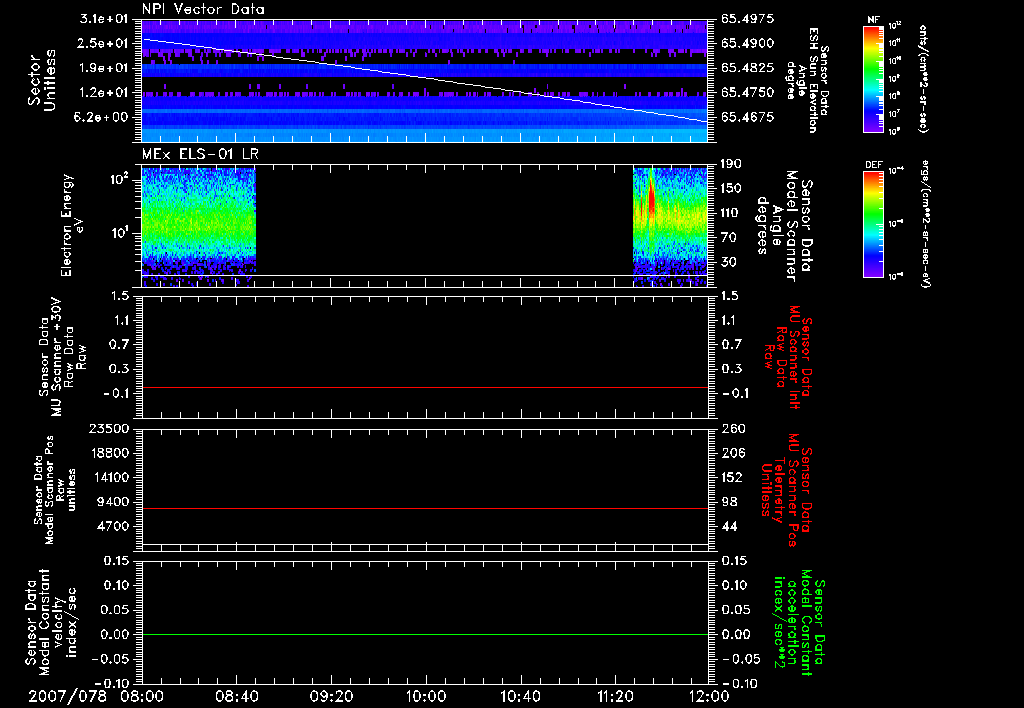This screenshot has width=1024, height=708.
Task: Select the 12:00 time axis label
Action: (x=708, y=695)
